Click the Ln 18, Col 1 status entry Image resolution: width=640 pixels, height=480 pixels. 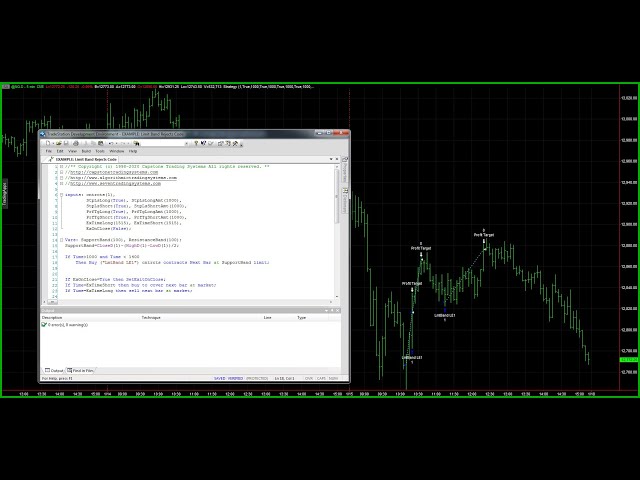pyautogui.click(x=284, y=378)
